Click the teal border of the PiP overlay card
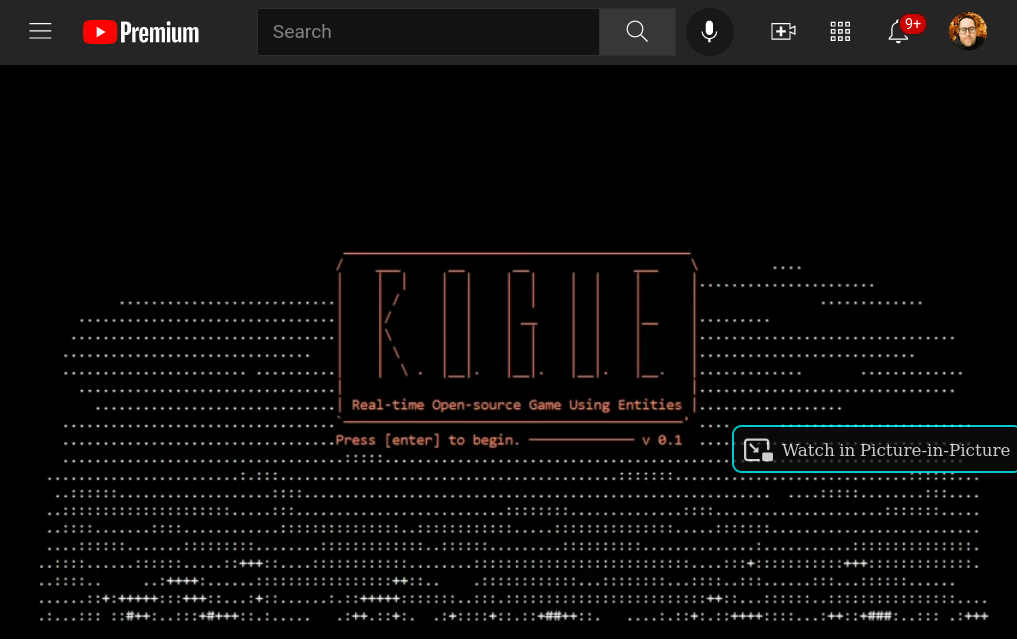The width and height of the screenshot is (1017, 639). pos(875,428)
